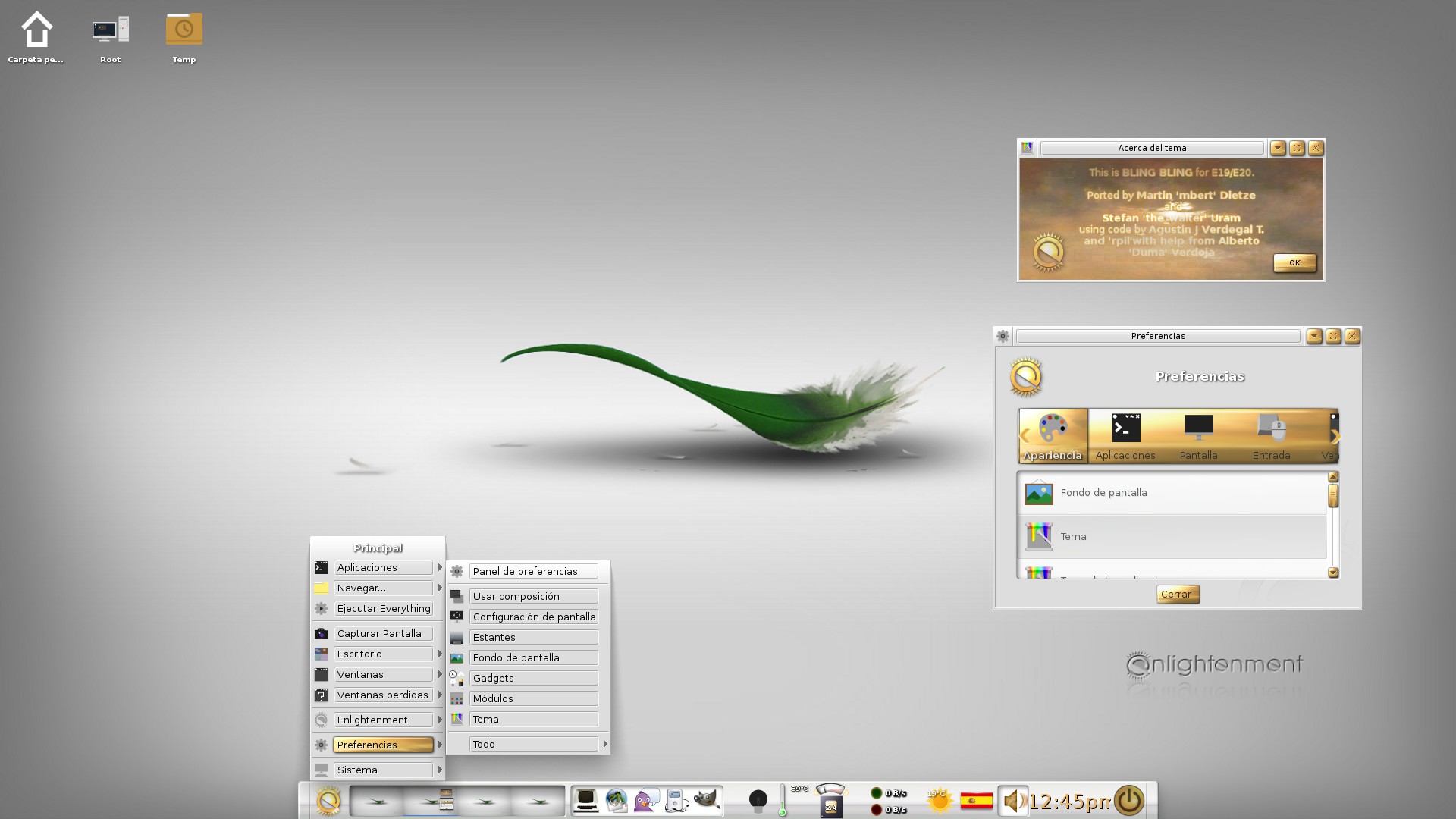The width and height of the screenshot is (1456, 819).
Task: Click the Cerrar button in Preferencias
Action: pos(1178,594)
